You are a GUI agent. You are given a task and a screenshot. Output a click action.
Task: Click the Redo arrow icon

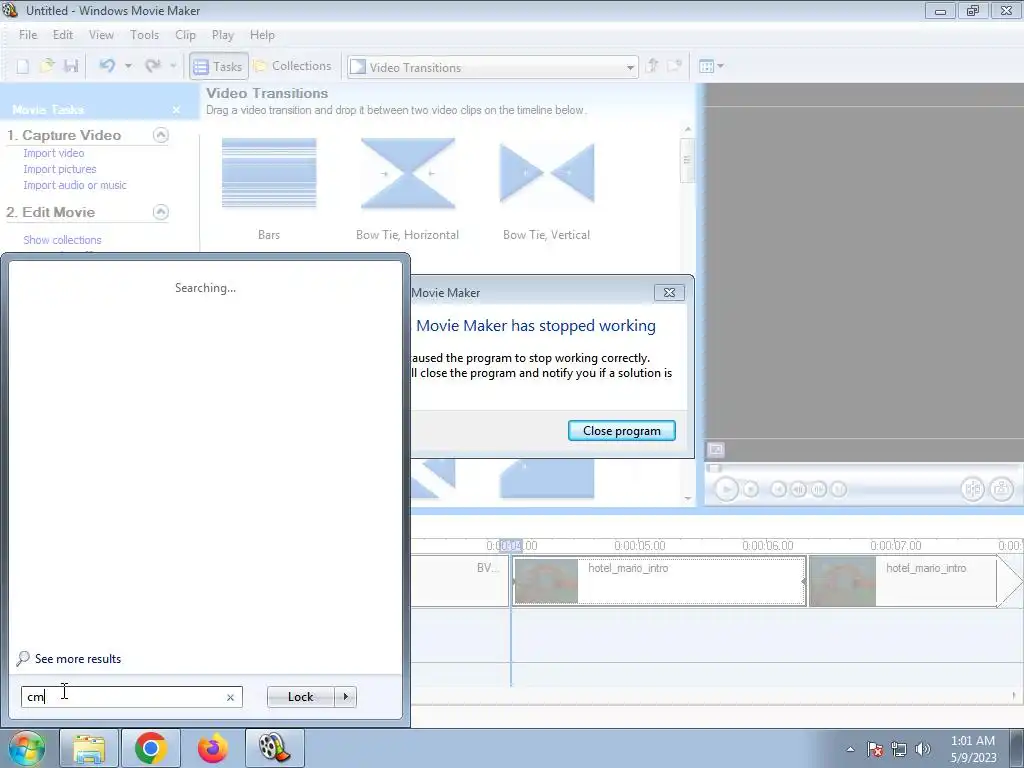click(x=153, y=66)
